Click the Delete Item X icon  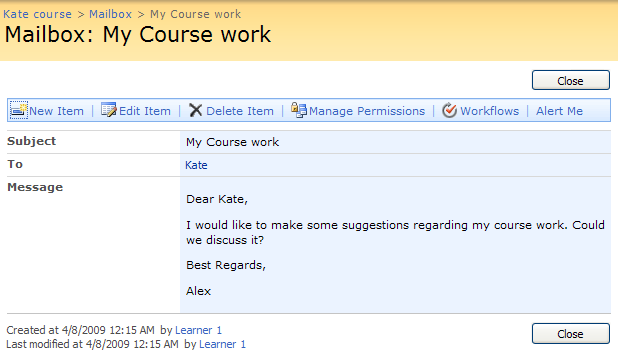tap(195, 110)
